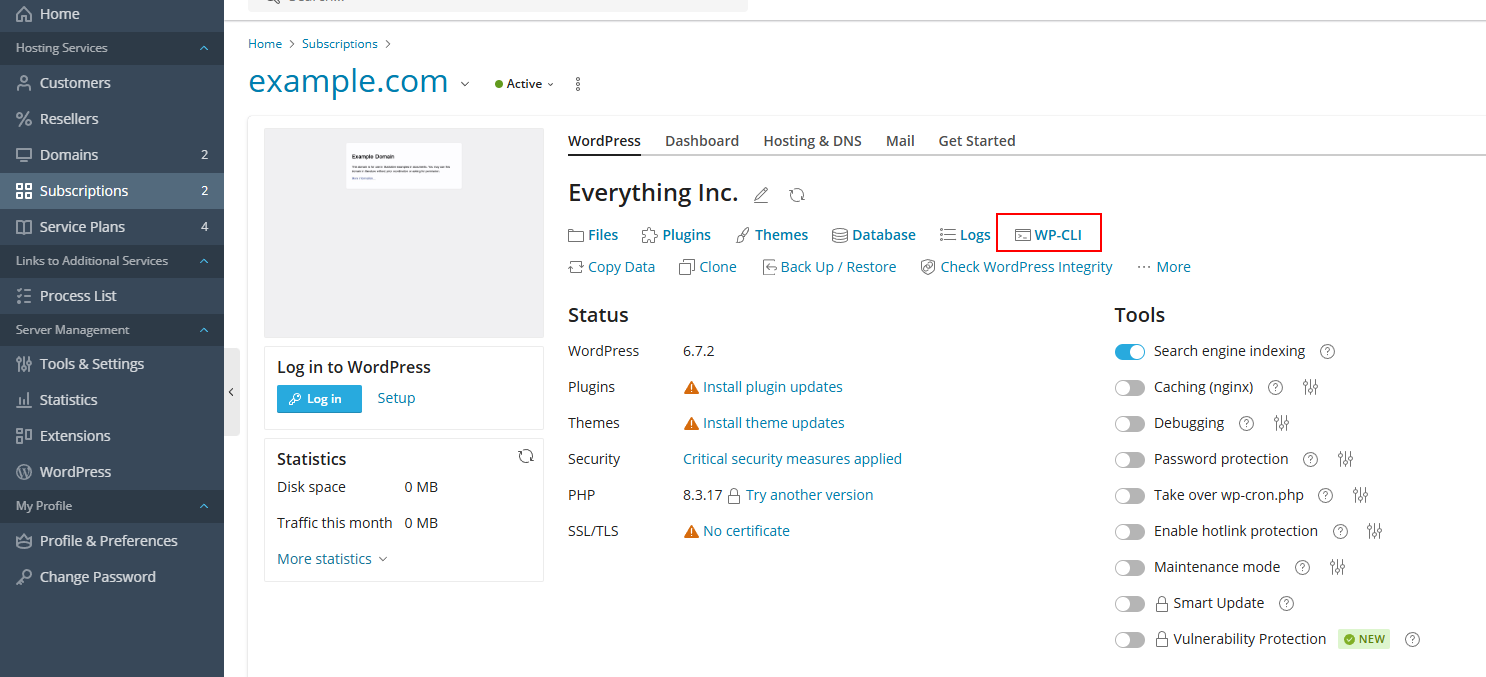Image resolution: width=1486 pixels, height=677 pixels.
Task: Turn on Maintenance mode toggle
Action: 1130,568
